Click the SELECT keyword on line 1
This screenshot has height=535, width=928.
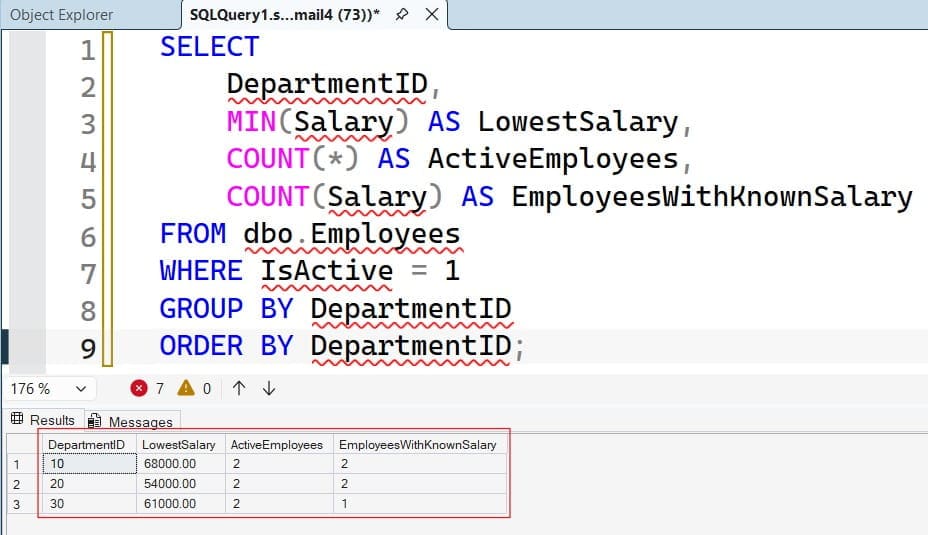pos(210,47)
